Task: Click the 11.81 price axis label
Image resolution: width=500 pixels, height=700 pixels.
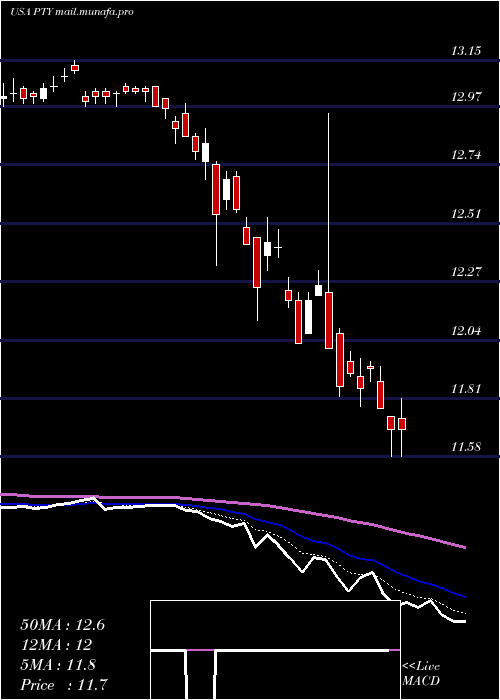Action: click(x=466, y=388)
